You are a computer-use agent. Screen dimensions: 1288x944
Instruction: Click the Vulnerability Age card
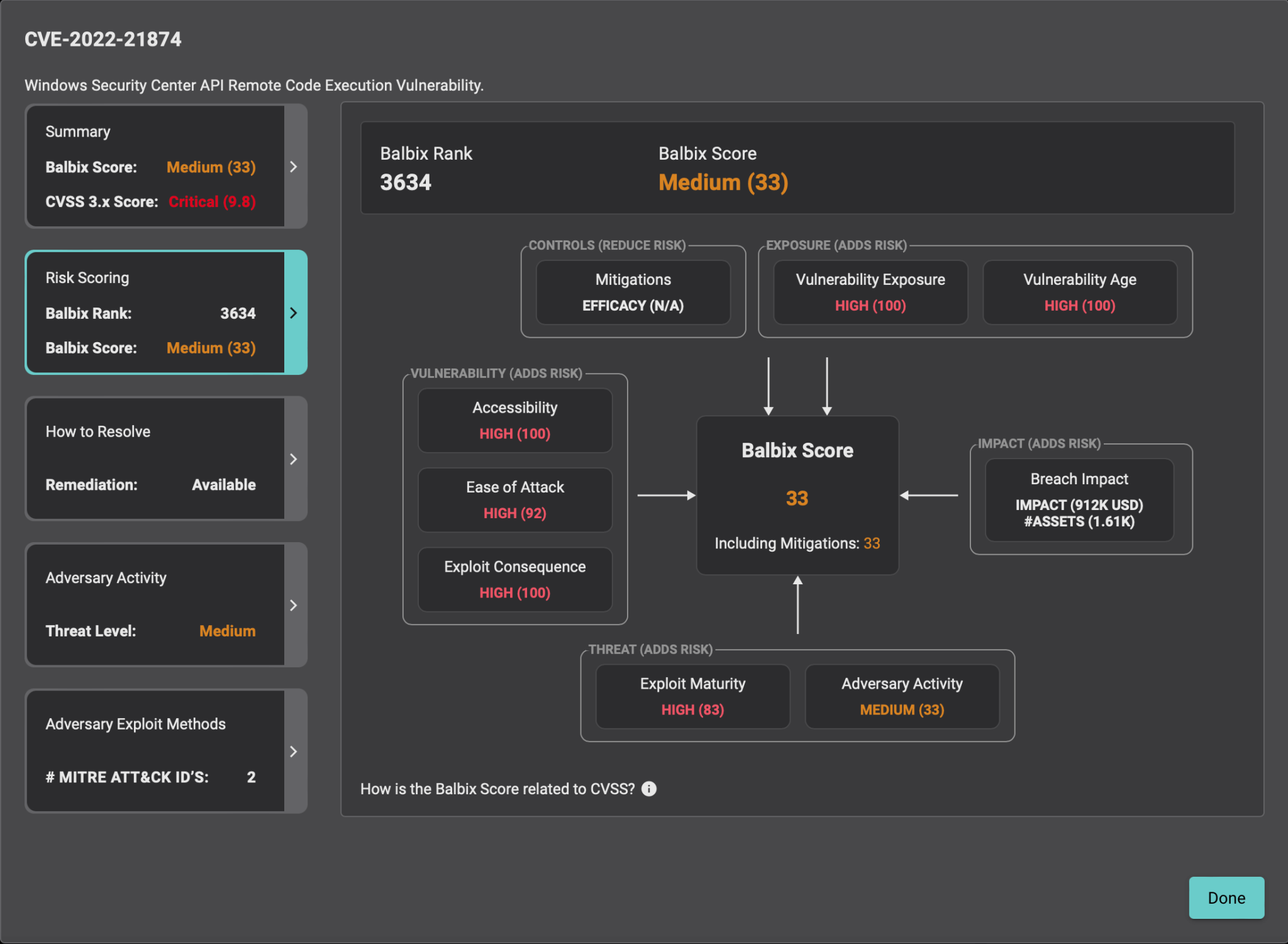(x=1079, y=292)
